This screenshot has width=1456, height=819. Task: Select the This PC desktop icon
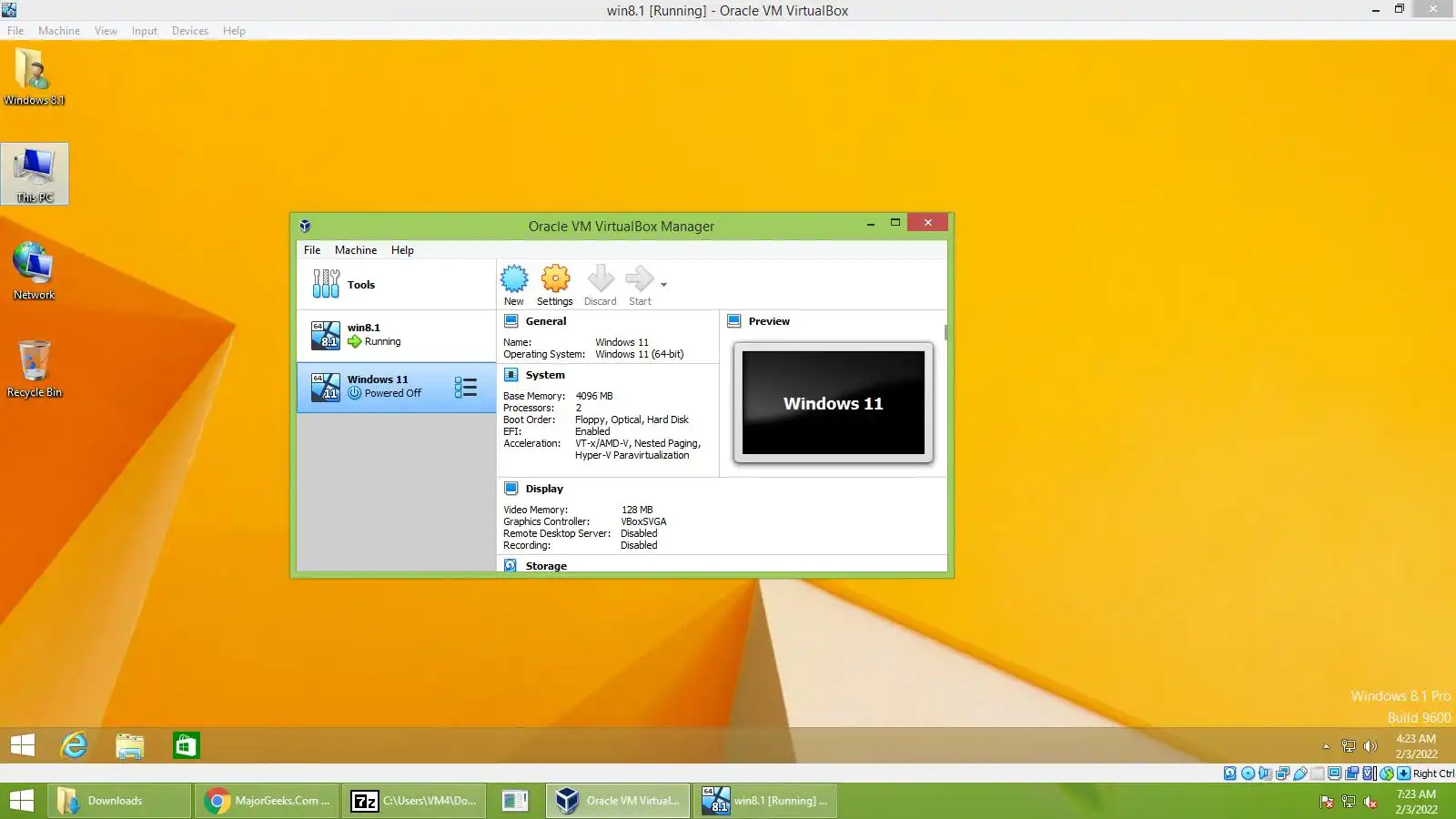click(35, 174)
